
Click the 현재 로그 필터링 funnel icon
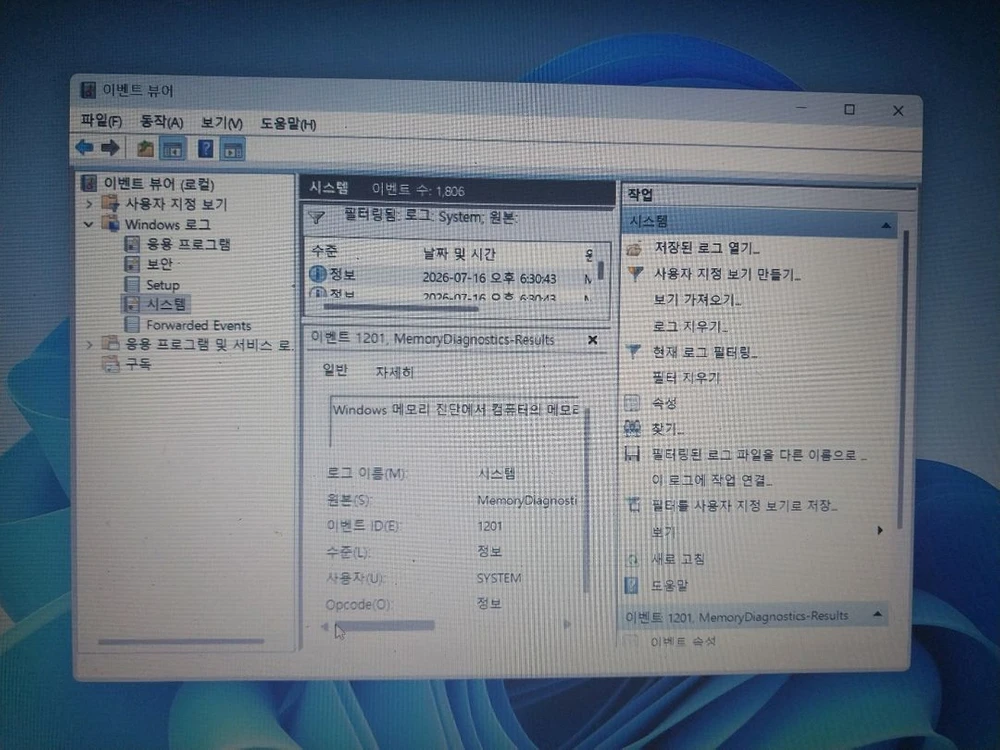pos(633,351)
